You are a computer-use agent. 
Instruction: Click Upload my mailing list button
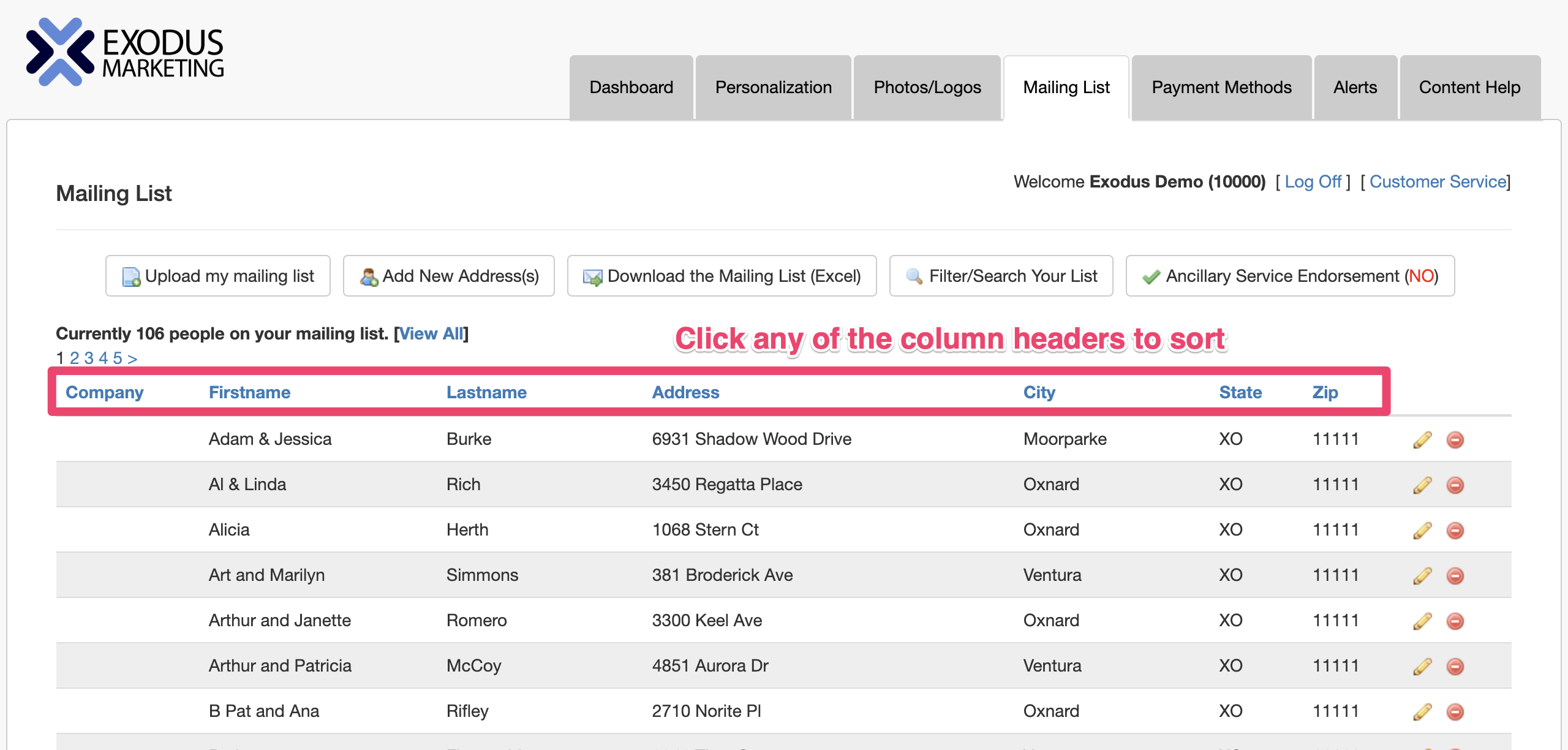coord(218,276)
